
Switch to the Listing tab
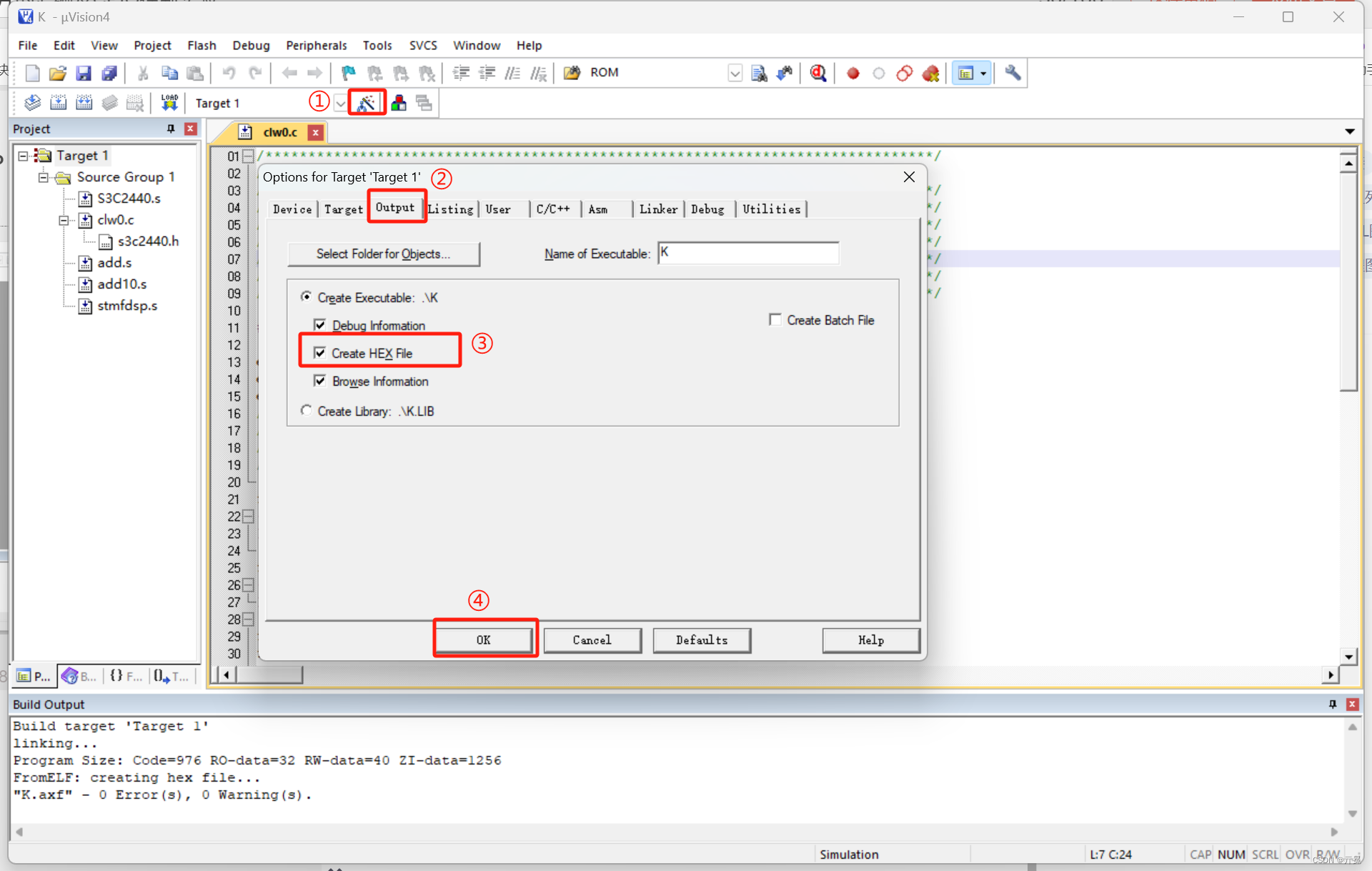coord(451,209)
